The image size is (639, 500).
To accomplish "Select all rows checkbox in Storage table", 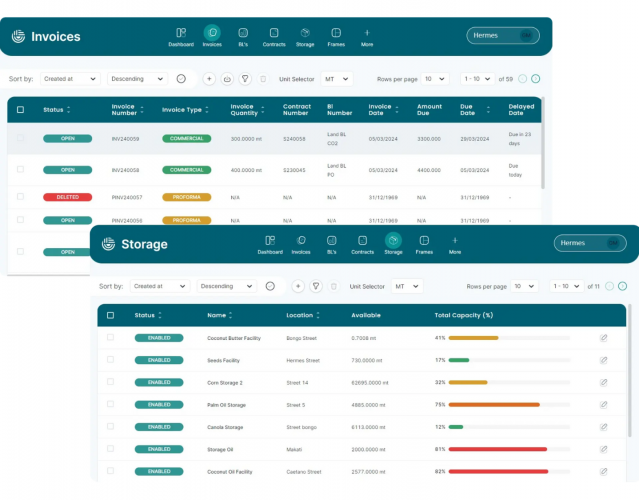I will [x=110, y=315].
